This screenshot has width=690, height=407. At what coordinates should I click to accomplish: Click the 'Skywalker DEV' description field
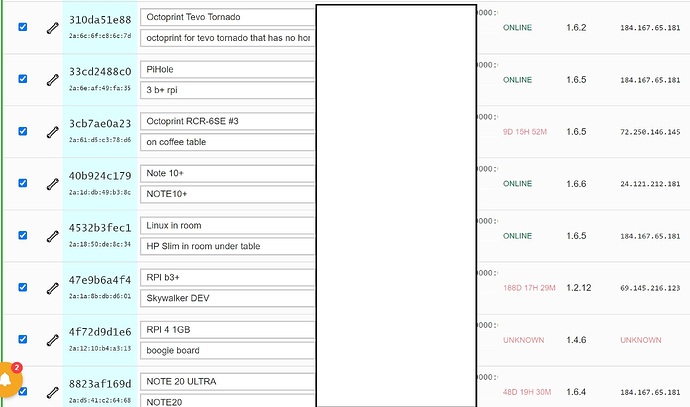tap(227, 298)
